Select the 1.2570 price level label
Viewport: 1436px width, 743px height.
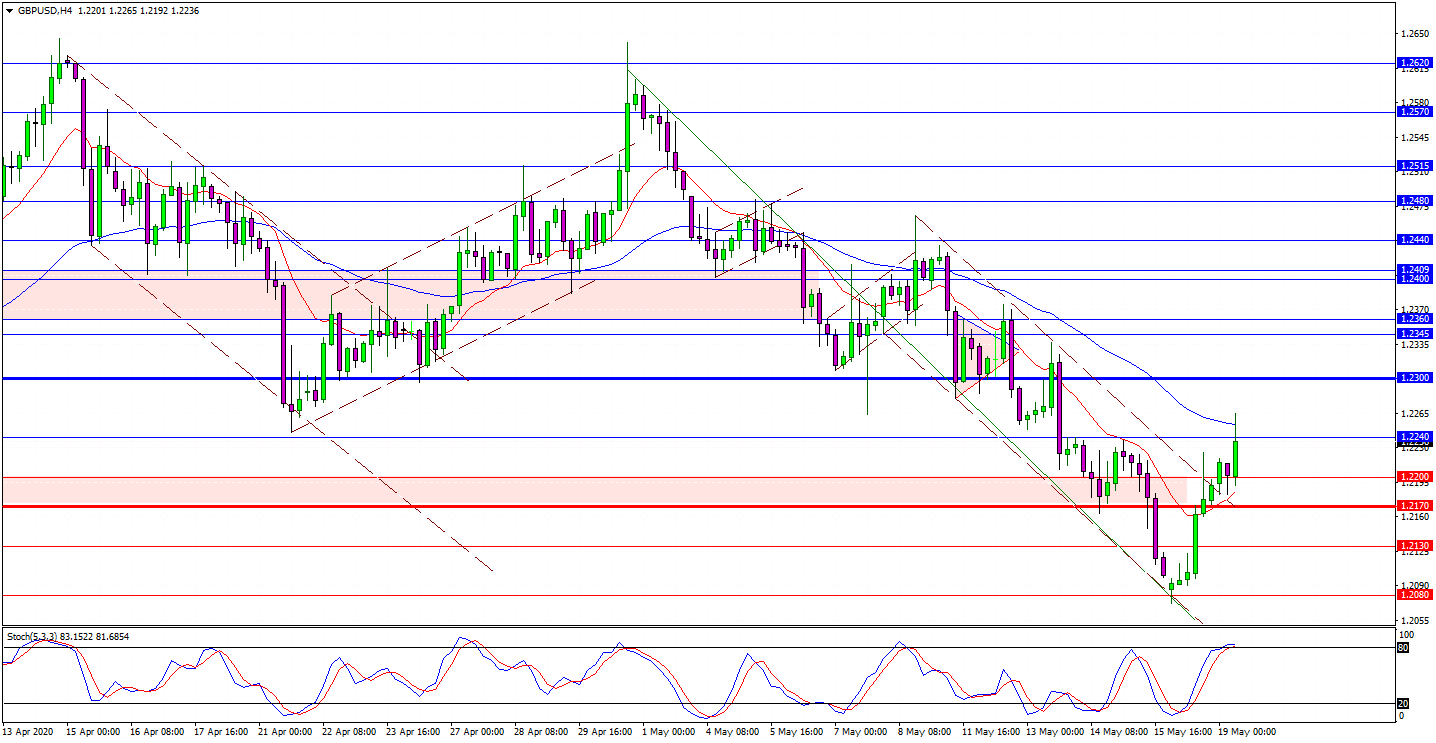coord(1414,112)
